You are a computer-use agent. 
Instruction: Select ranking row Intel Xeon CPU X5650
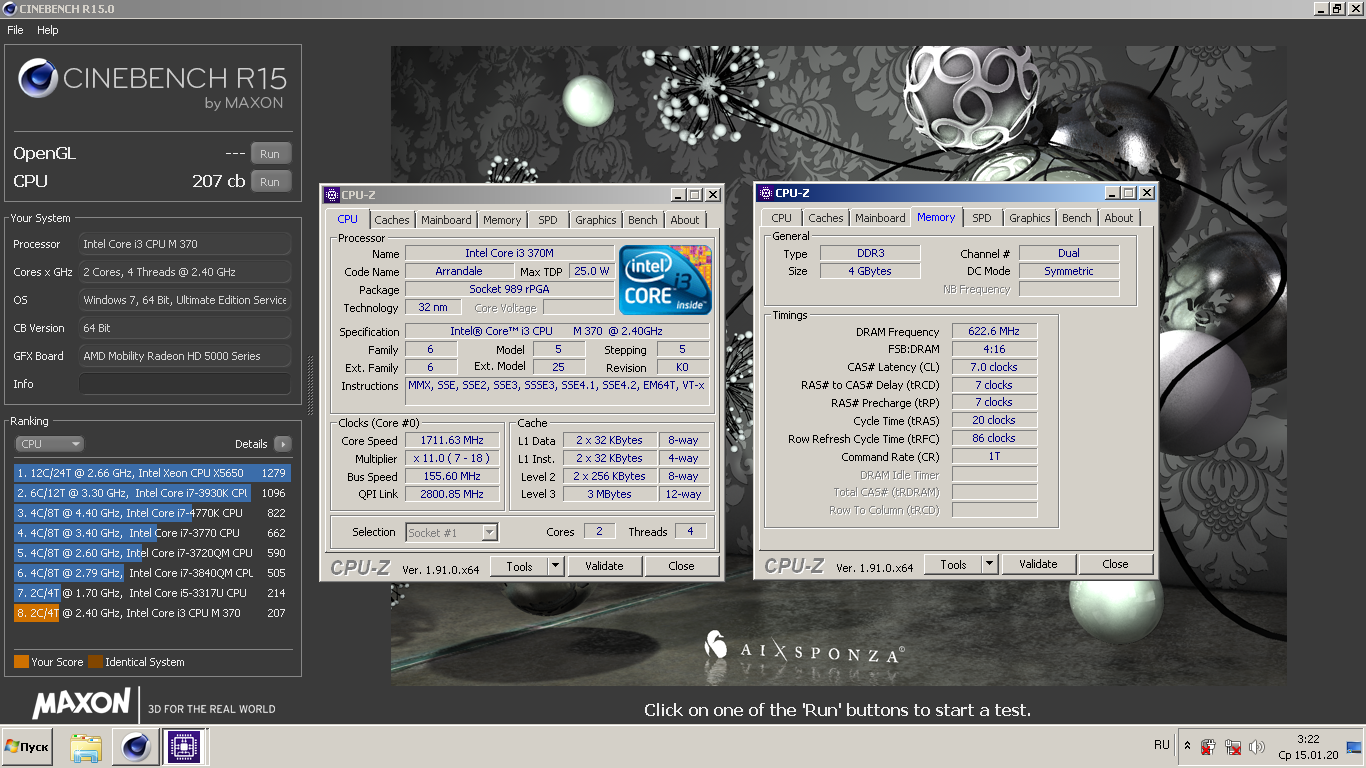152,473
